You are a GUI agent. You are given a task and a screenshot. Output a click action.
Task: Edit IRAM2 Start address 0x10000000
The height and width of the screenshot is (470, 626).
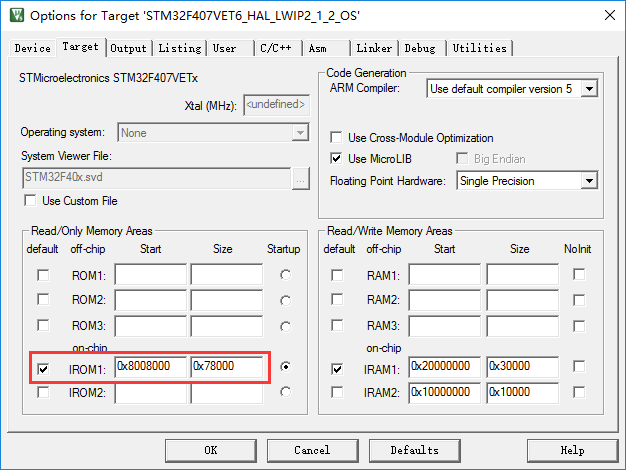click(445, 393)
